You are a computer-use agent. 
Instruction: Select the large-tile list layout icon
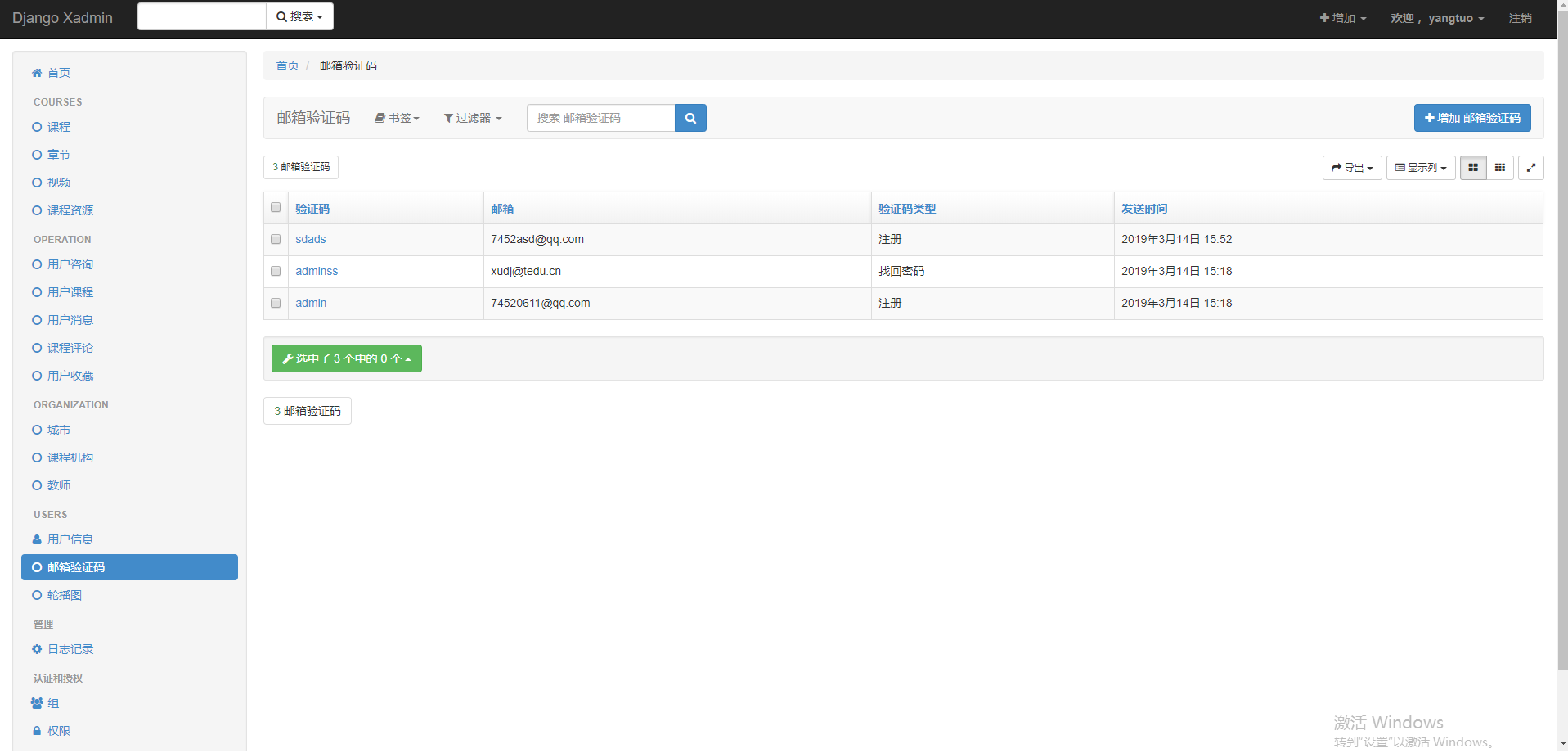click(1473, 168)
